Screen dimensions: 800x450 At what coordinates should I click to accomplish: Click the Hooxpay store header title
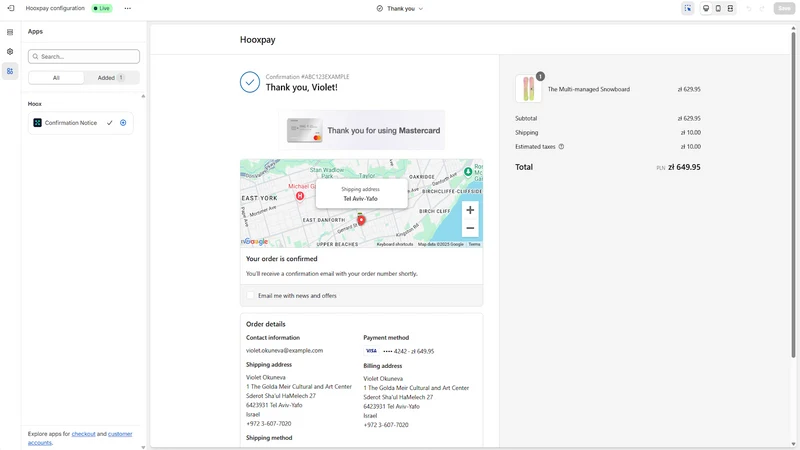[x=258, y=40]
